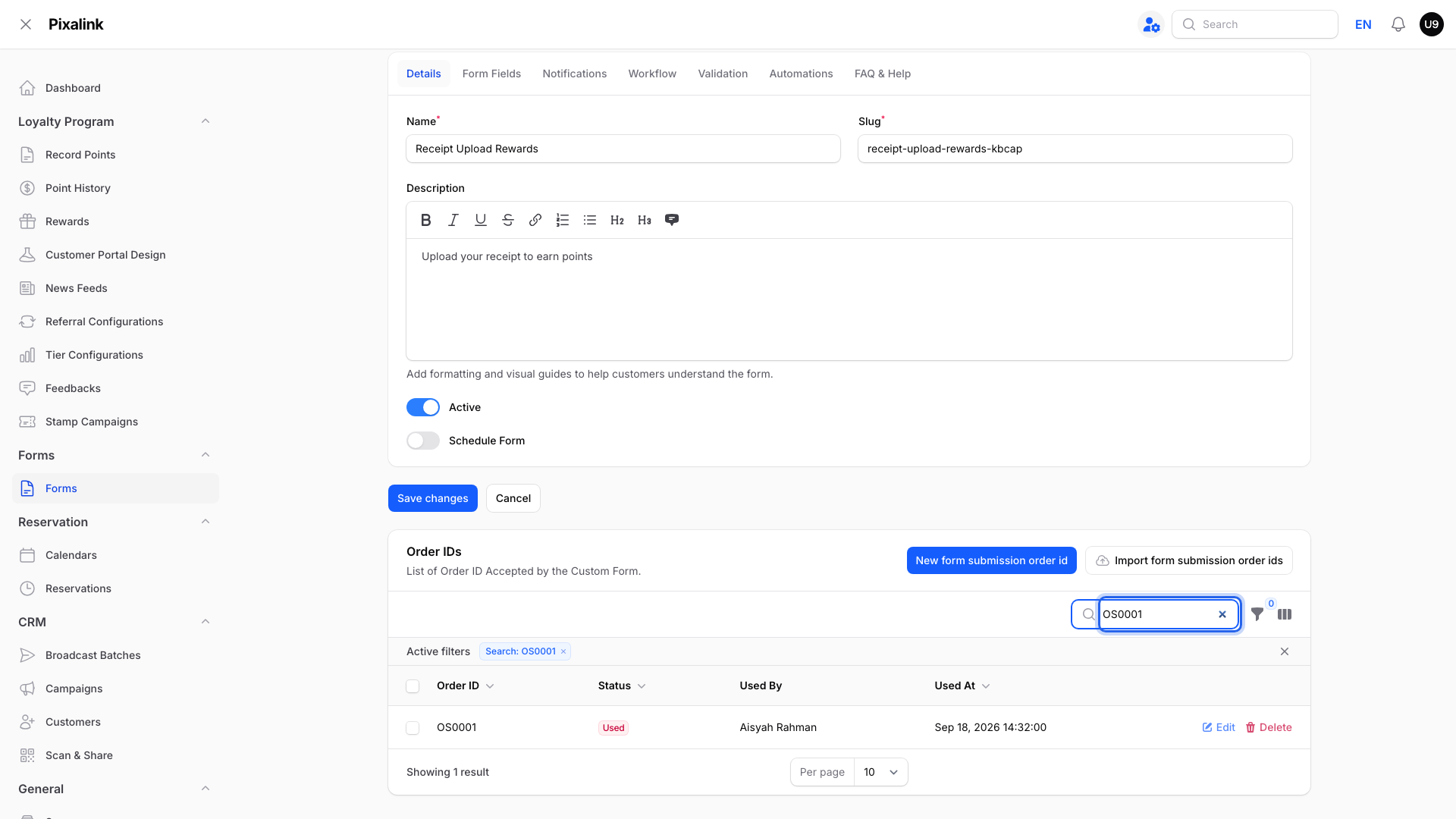Insert a link in description editor

click(x=535, y=220)
